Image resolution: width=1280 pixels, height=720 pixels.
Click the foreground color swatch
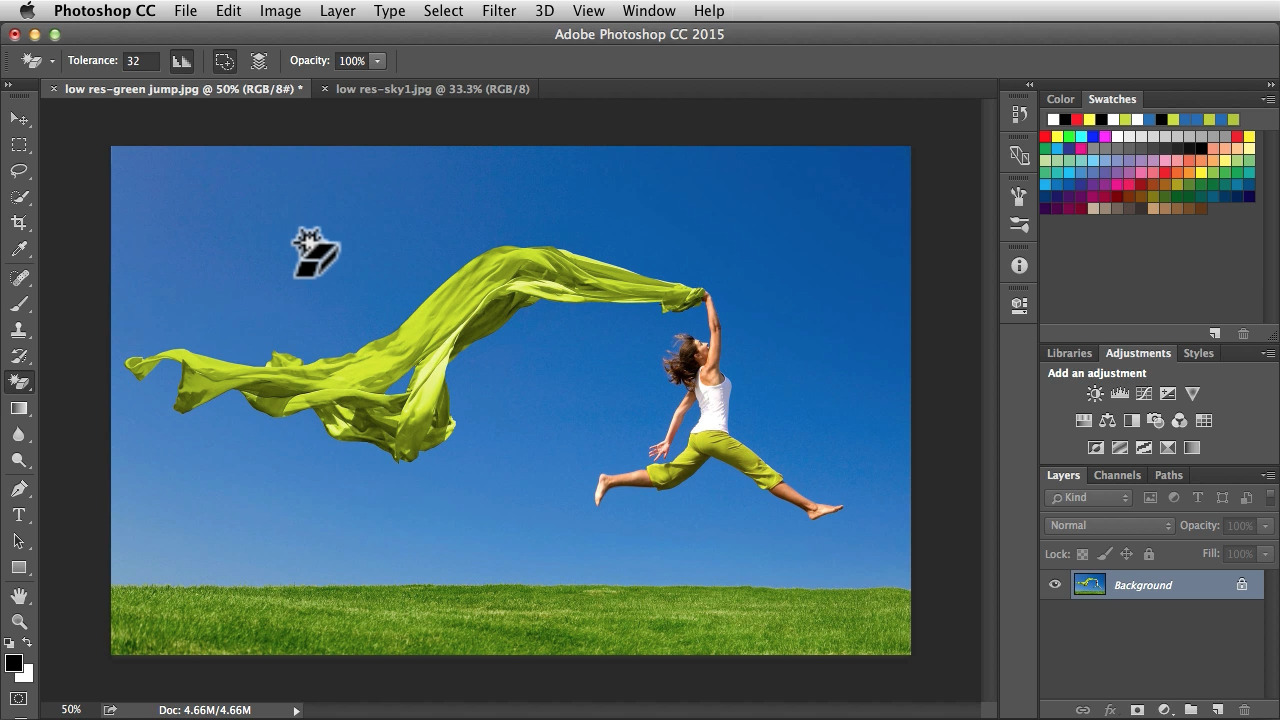coord(14,663)
